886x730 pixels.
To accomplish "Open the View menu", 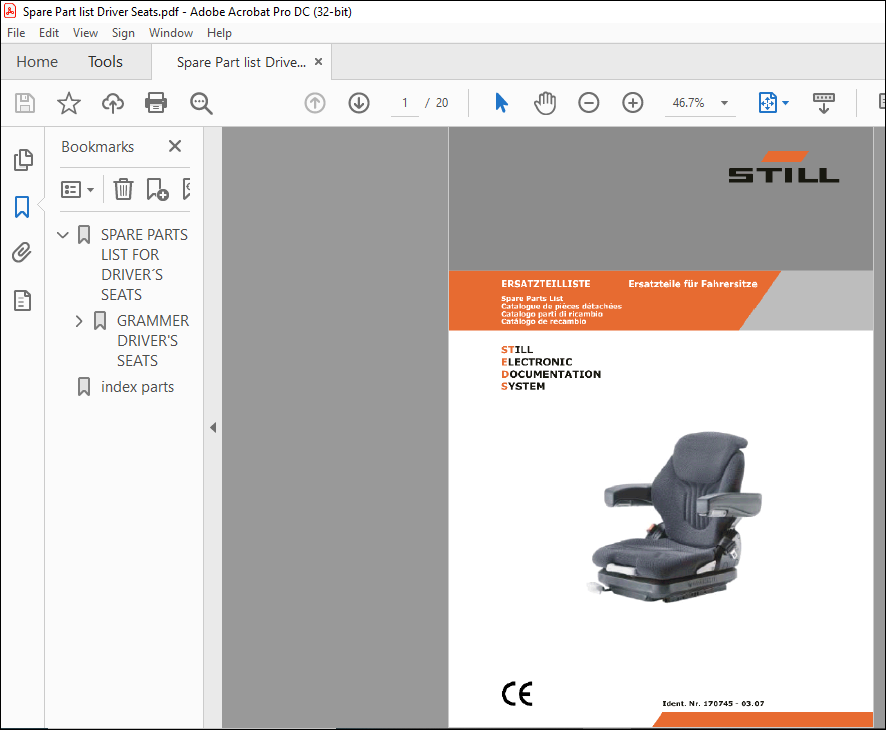I will 85,33.
